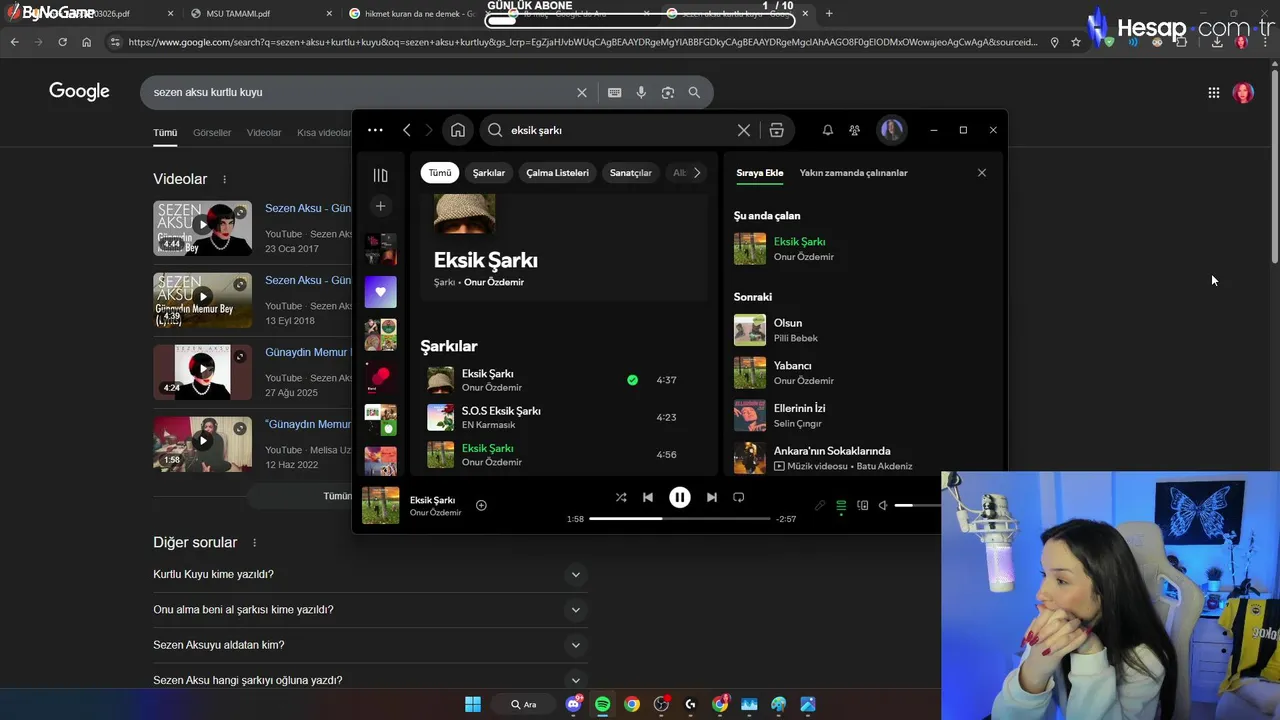Toggle repeat mode in Spotify

(x=739, y=497)
